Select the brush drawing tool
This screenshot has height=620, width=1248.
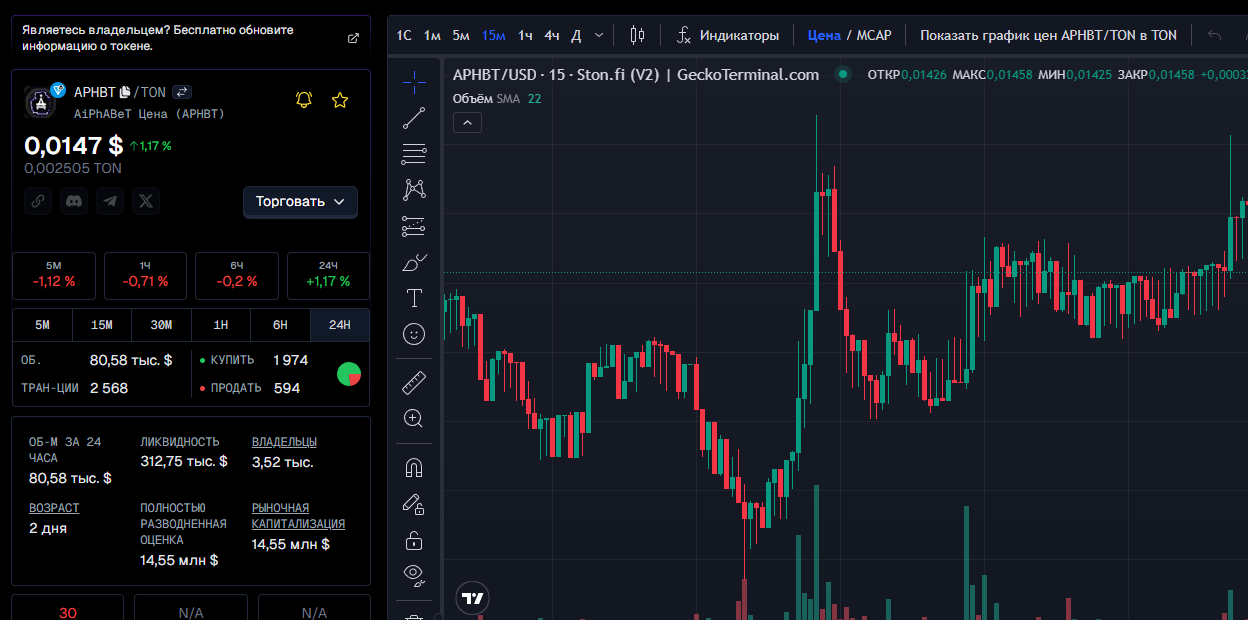click(414, 262)
